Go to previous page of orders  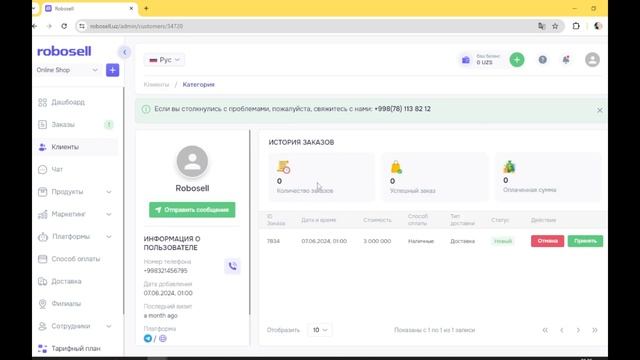pos(562,330)
